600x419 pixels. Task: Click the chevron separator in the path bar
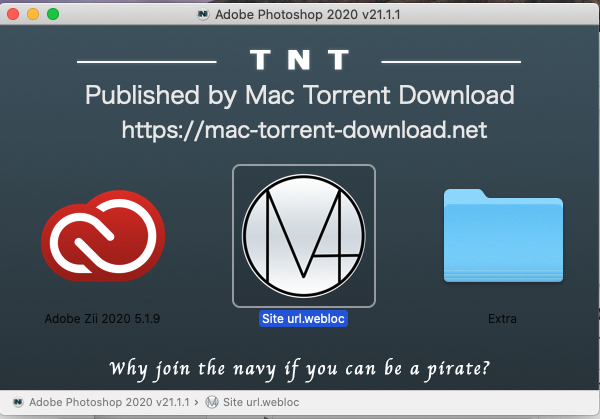coord(195,402)
